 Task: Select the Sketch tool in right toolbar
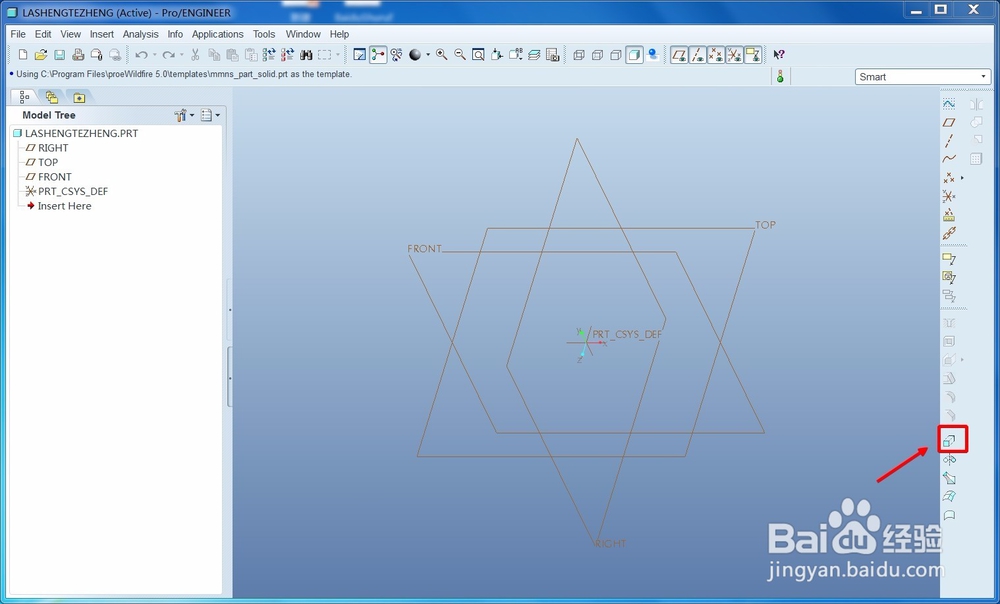(x=949, y=103)
